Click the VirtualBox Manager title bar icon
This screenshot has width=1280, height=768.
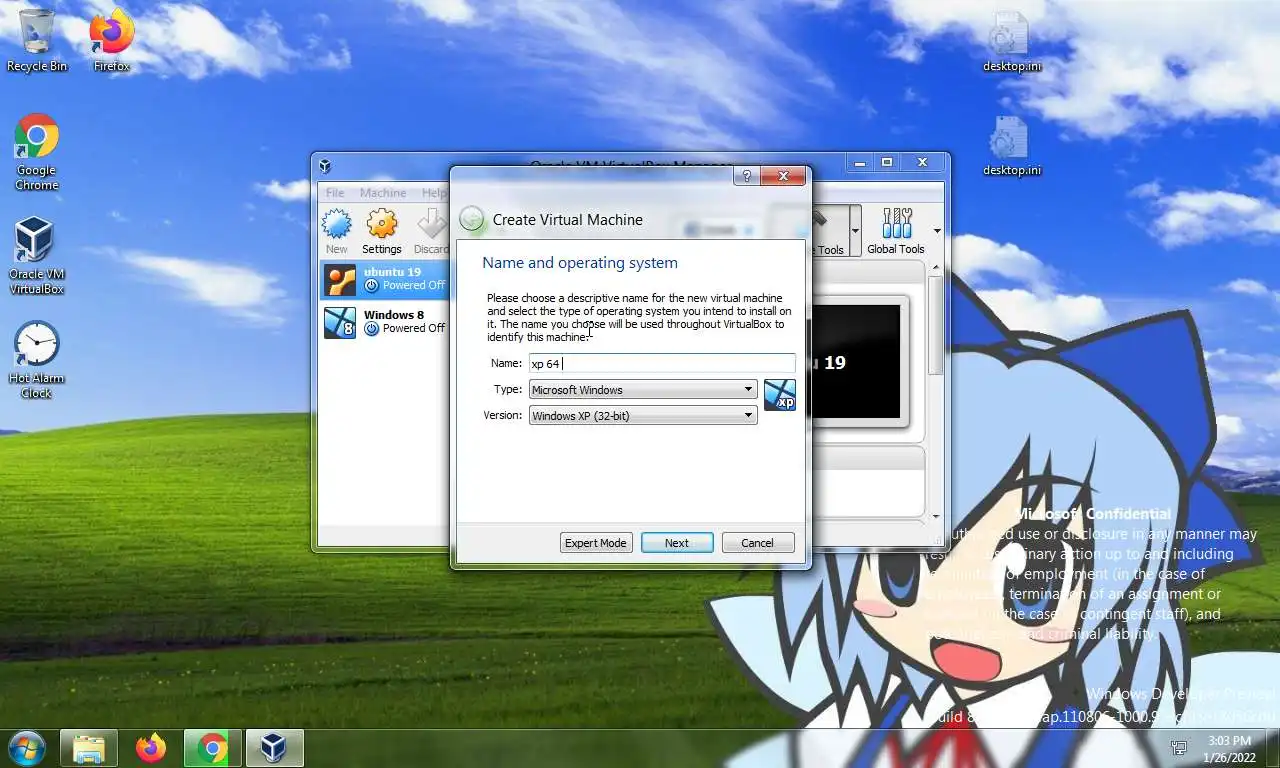click(324, 166)
